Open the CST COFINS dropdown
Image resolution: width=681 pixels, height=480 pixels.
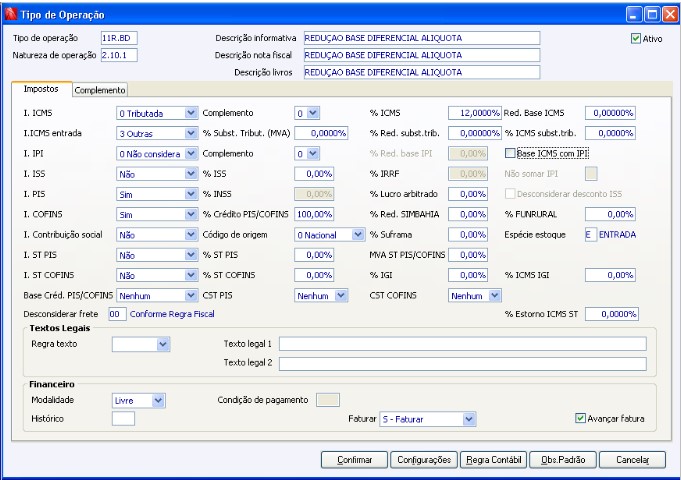pyautogui.click(x=475, y=295)
